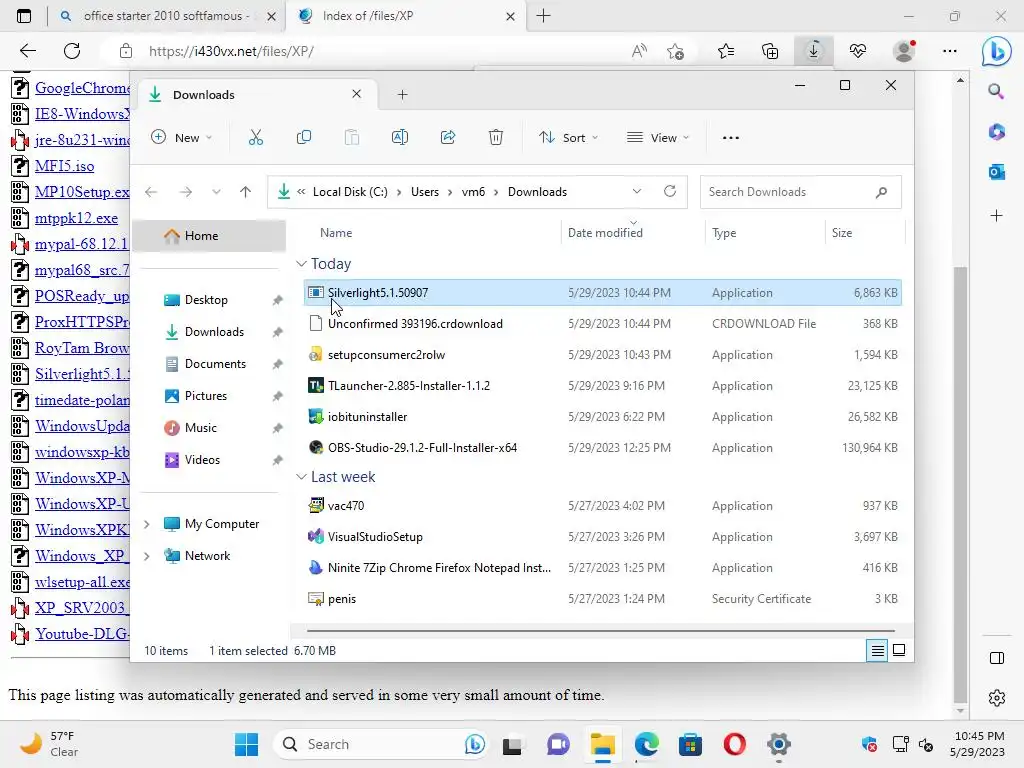Click the Share icon in Explorer toolbar
Screen dimensions: 1024x768
coord(448,137)
